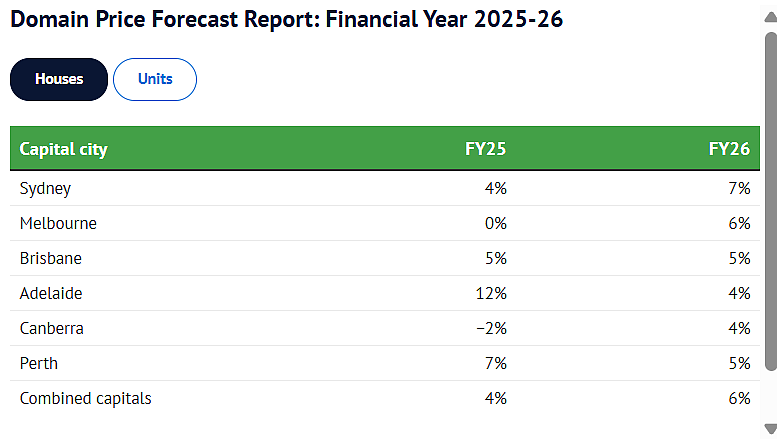Click the scrollbar down arrow

pos(771,429)
